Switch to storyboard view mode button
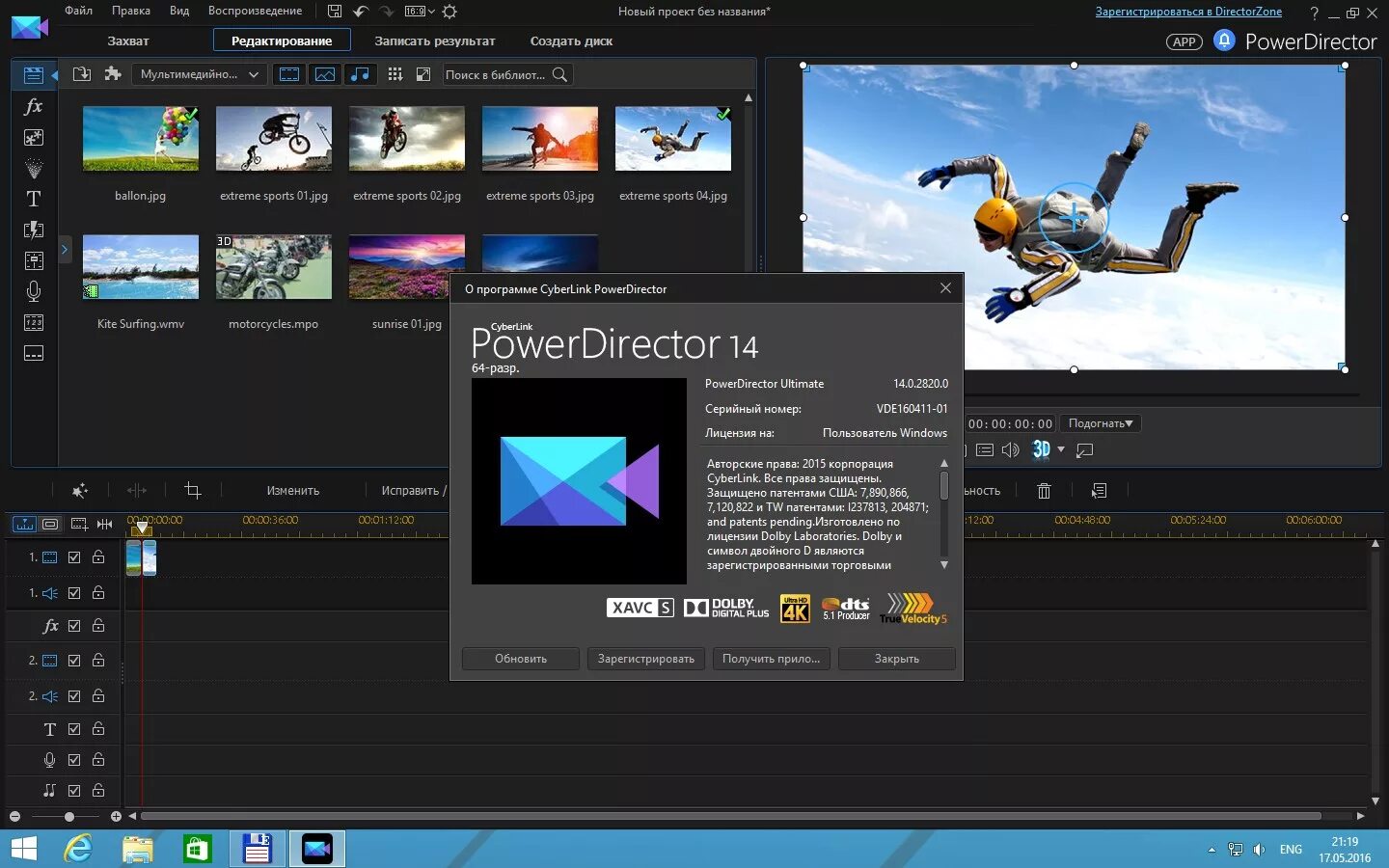This screenshot has height=868, width=1389. click(x=50, y=524)
